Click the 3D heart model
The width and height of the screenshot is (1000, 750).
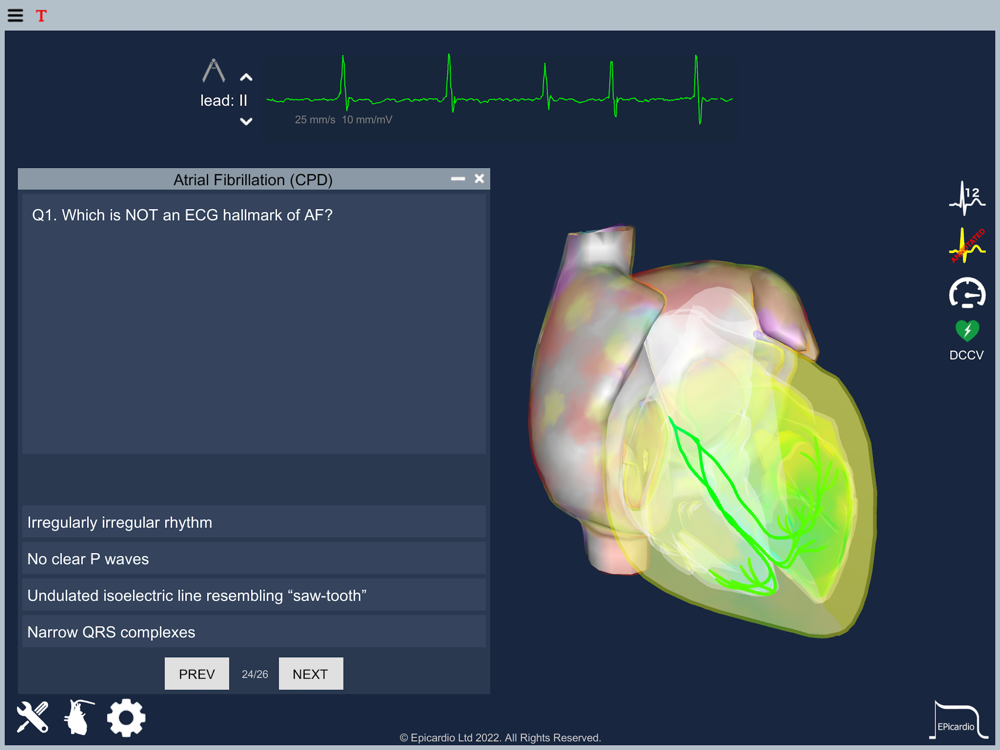[x=702, y=430]
